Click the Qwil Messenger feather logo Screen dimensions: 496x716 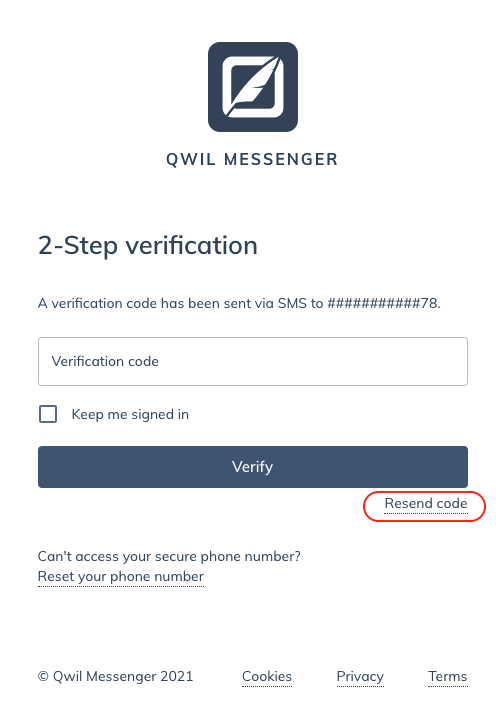[253, 87]
